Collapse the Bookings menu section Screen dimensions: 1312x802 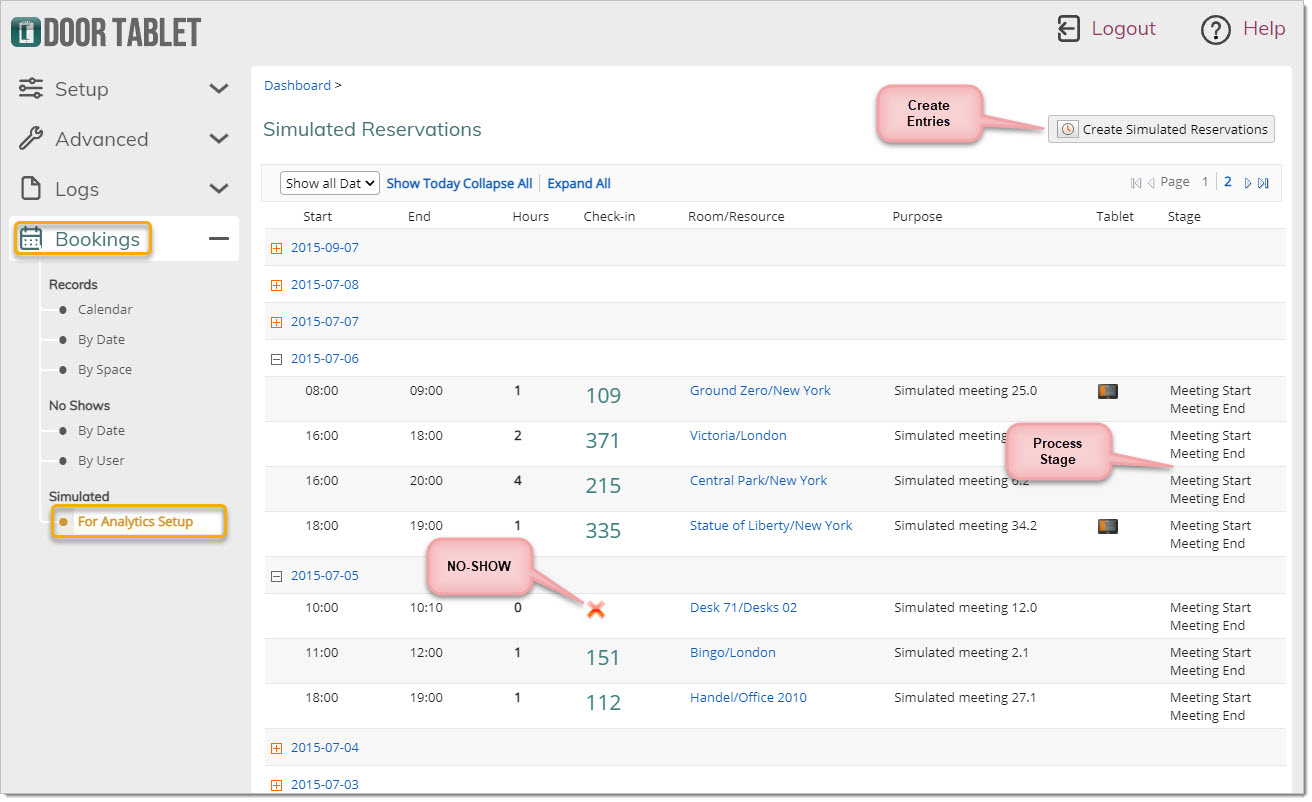pos(218,239)
